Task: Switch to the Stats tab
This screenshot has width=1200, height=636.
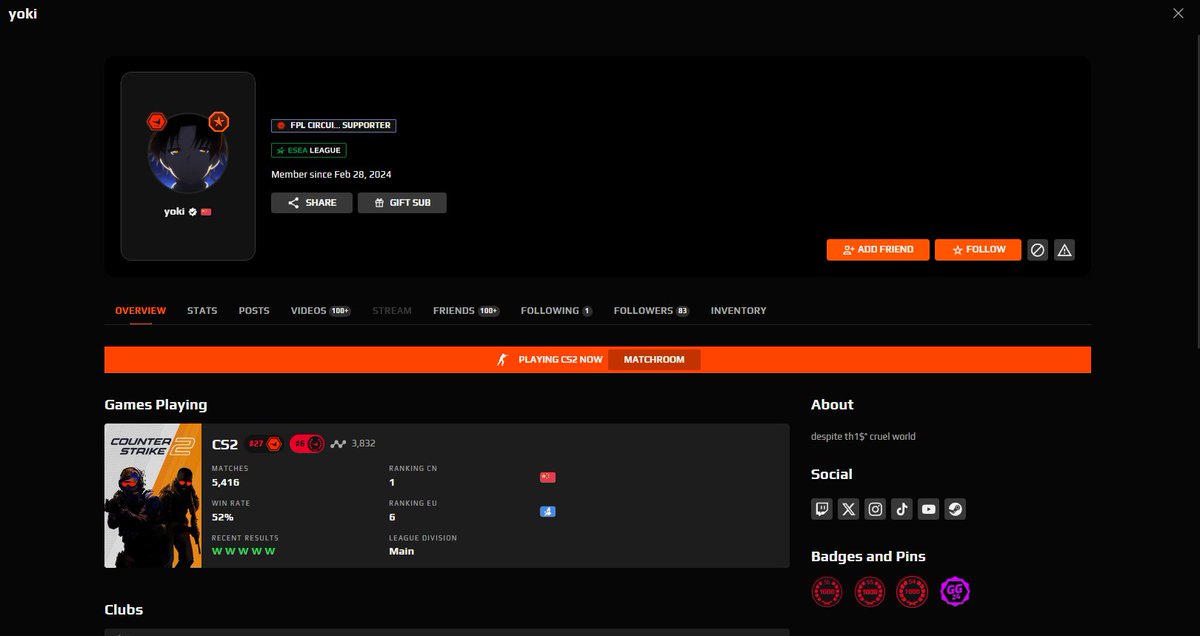Action: click(202, 311)
